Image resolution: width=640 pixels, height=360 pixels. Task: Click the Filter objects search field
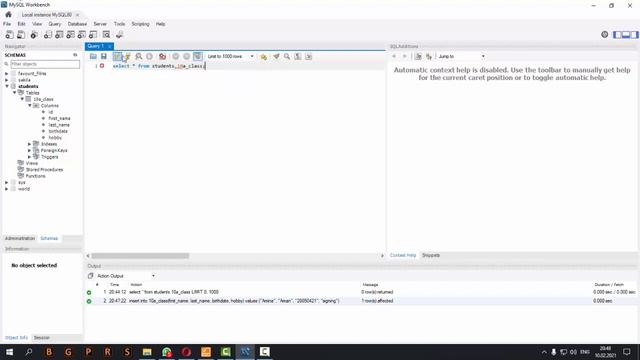click(x=45, y=64)
